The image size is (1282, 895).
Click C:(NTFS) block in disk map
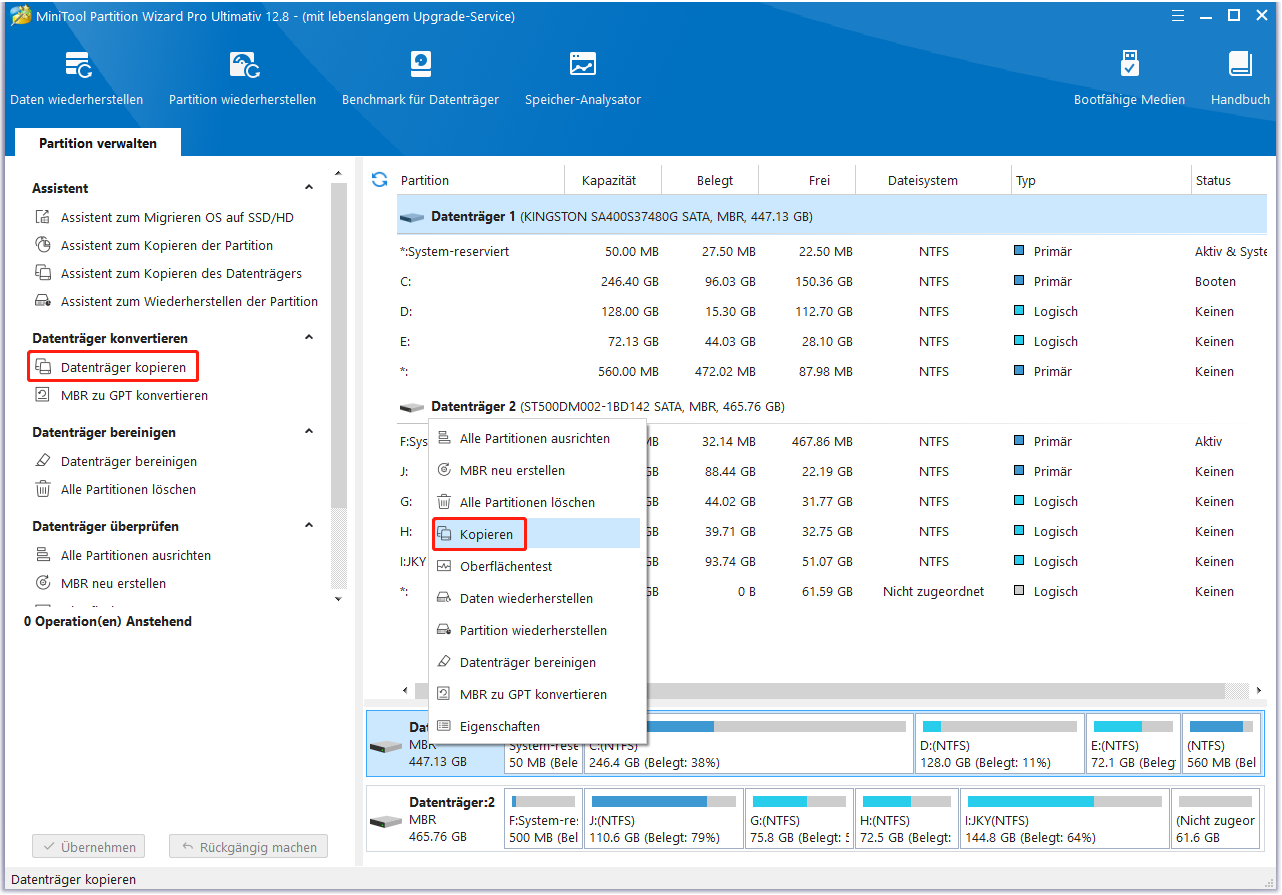tap(748, 743)
